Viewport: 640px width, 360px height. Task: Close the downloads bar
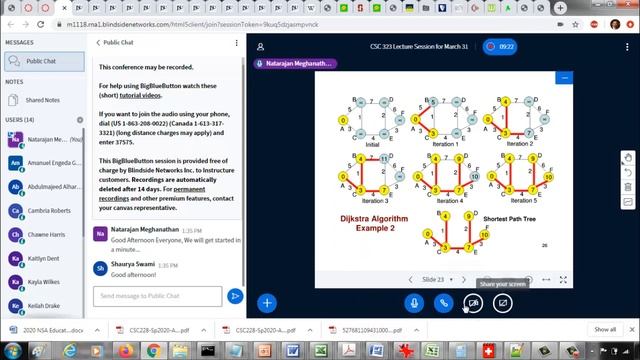tap(632, 329)
